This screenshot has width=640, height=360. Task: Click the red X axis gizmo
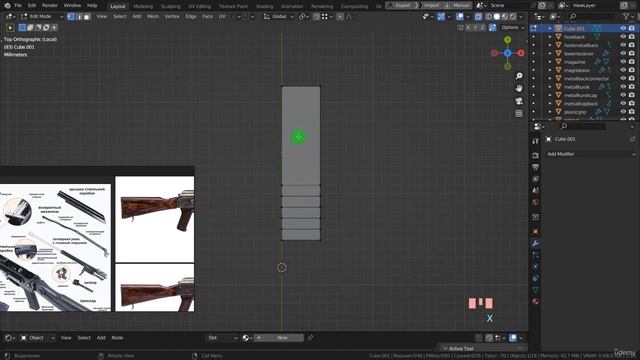(521, 53)
